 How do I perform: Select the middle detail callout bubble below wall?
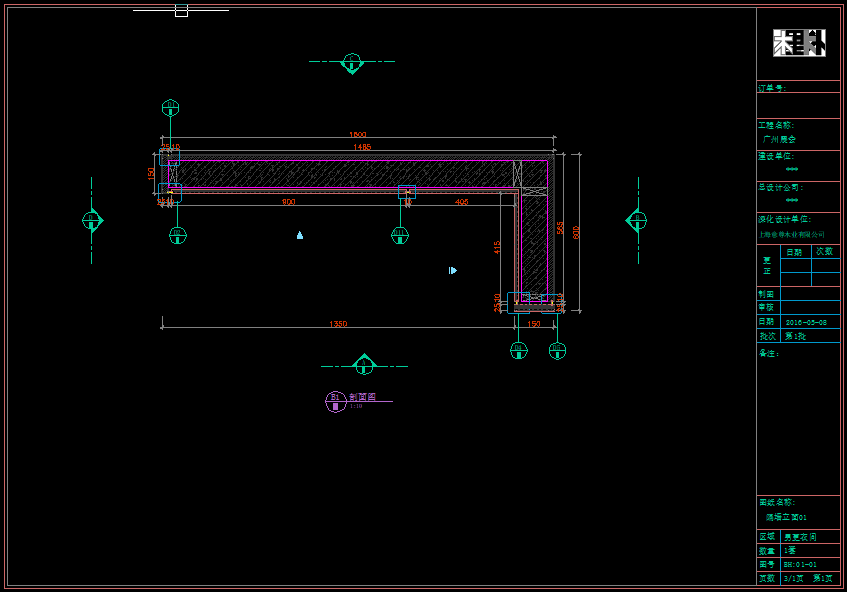[400, 236]
